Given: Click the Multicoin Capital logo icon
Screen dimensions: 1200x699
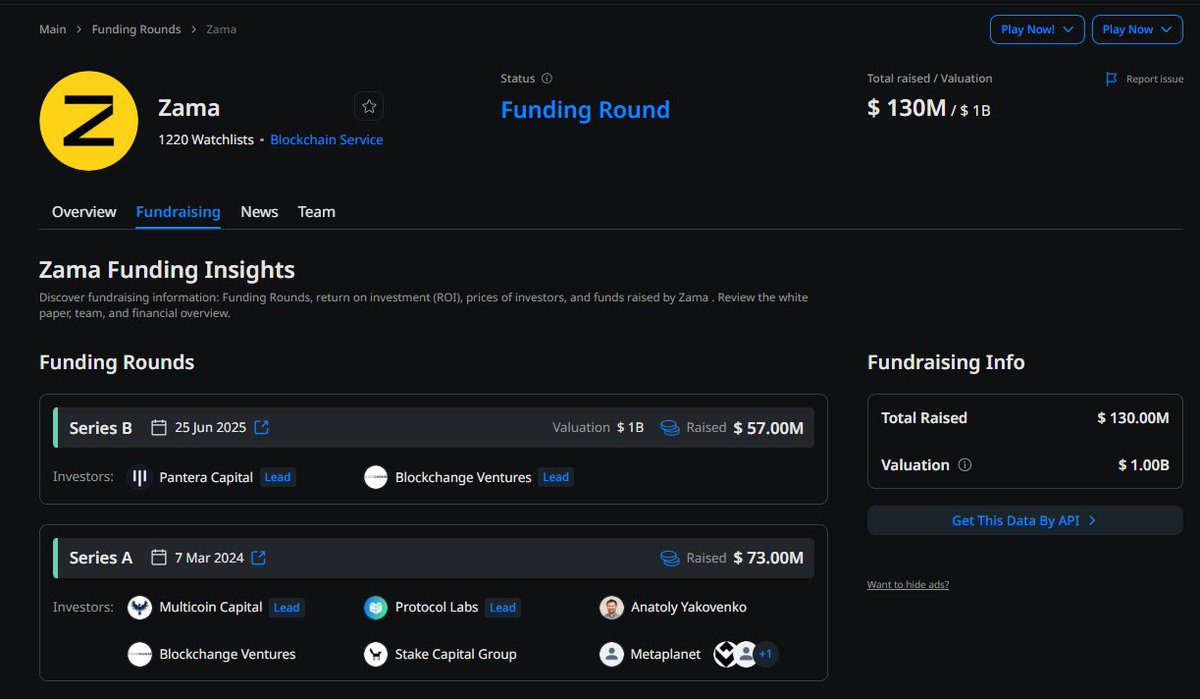Looking at the screenshot, I should coord(140,607).
